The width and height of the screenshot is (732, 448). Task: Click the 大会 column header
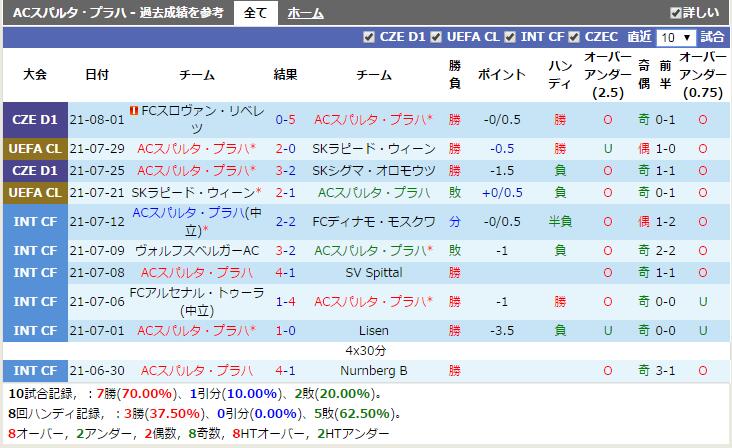click(35, 75)
